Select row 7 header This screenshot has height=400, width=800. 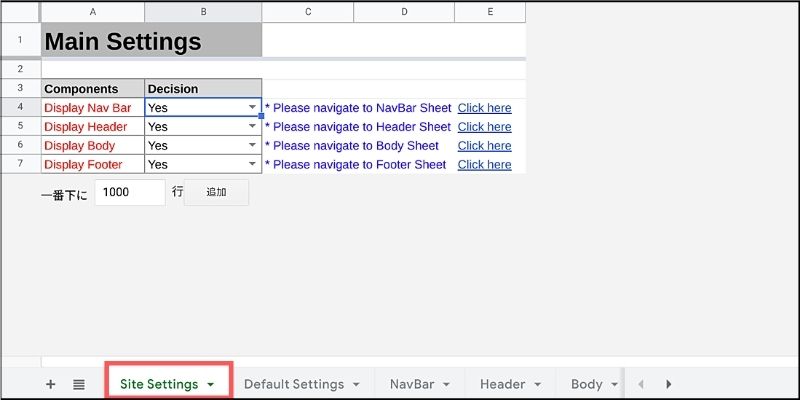click(x=20, y=164)
